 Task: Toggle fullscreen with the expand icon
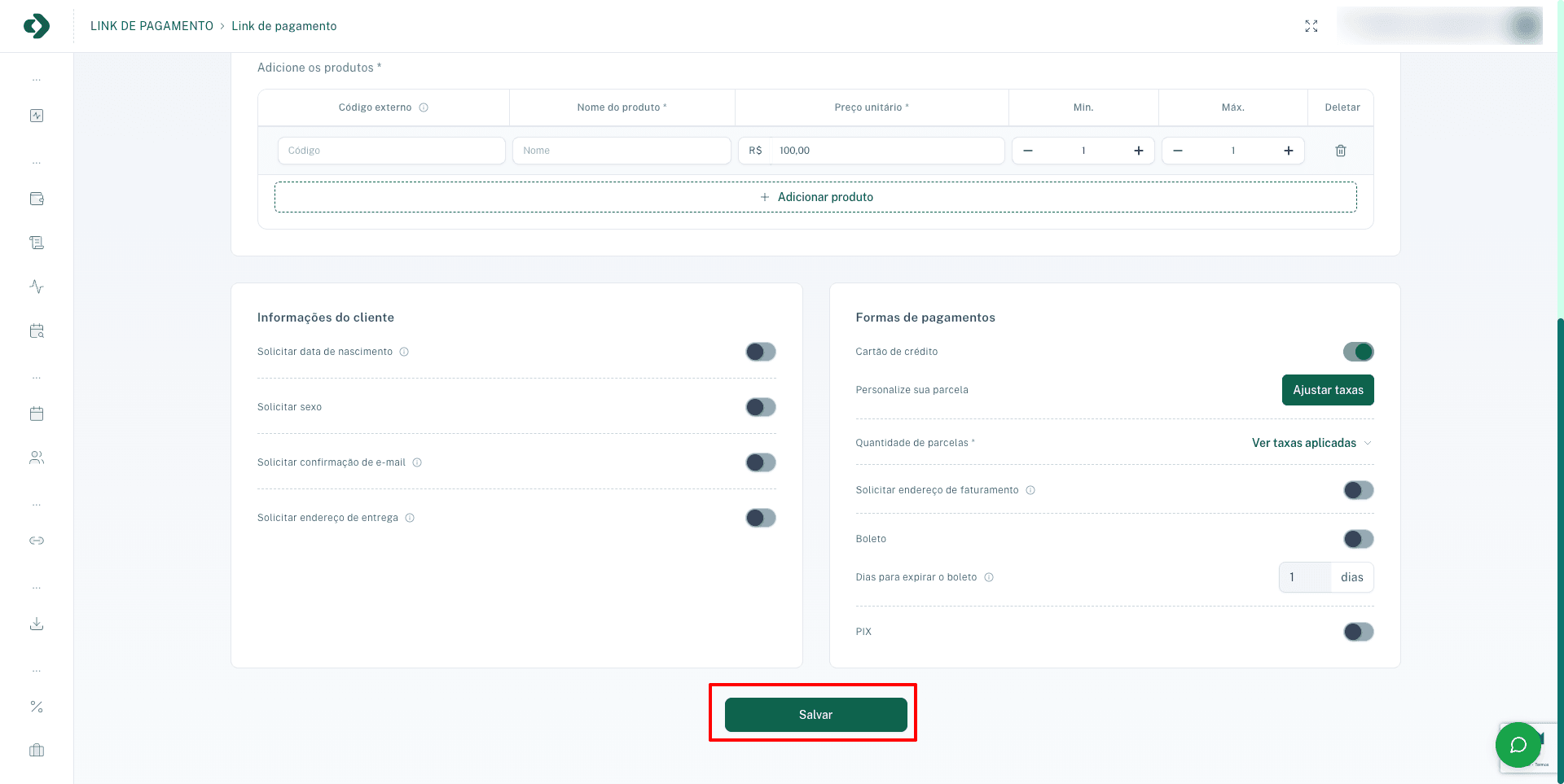[x=1311, y=26]
